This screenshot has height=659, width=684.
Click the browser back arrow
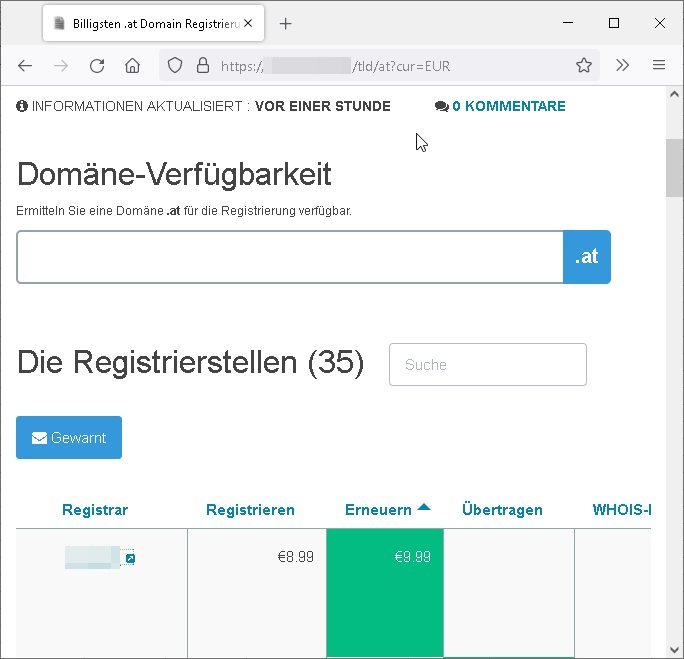26,66
